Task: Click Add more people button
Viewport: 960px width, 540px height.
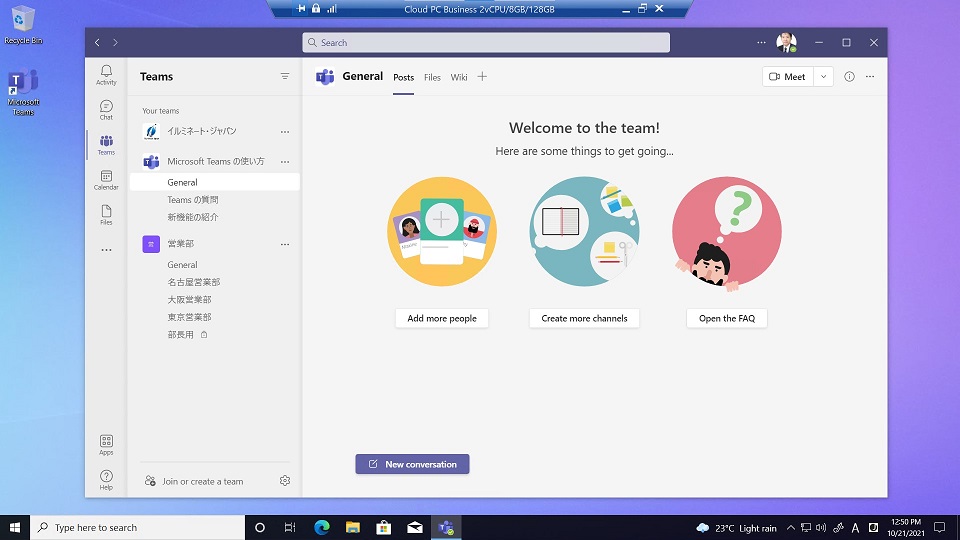Action: point(442,318)
